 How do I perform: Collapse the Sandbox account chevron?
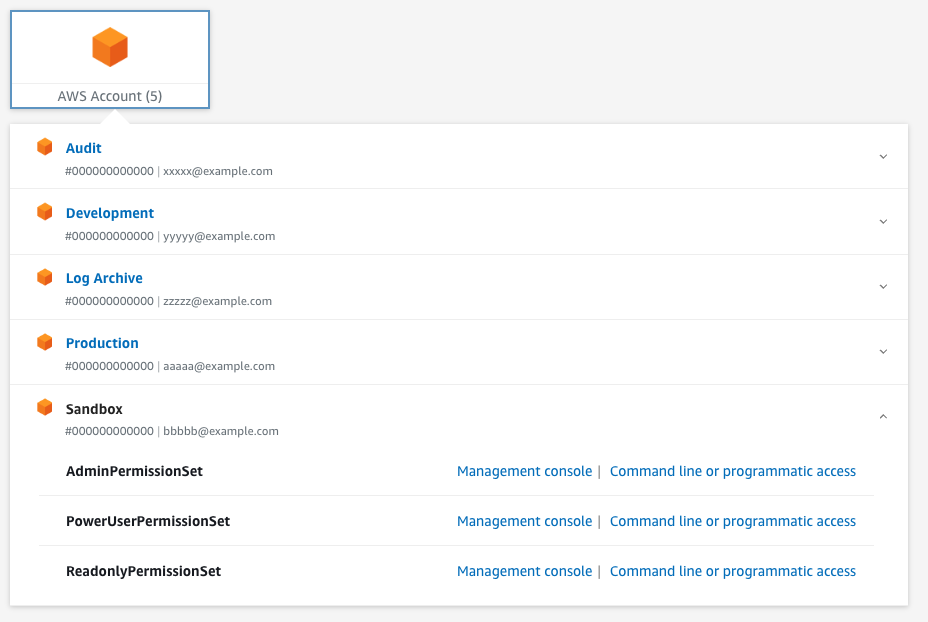click(883, 417)
